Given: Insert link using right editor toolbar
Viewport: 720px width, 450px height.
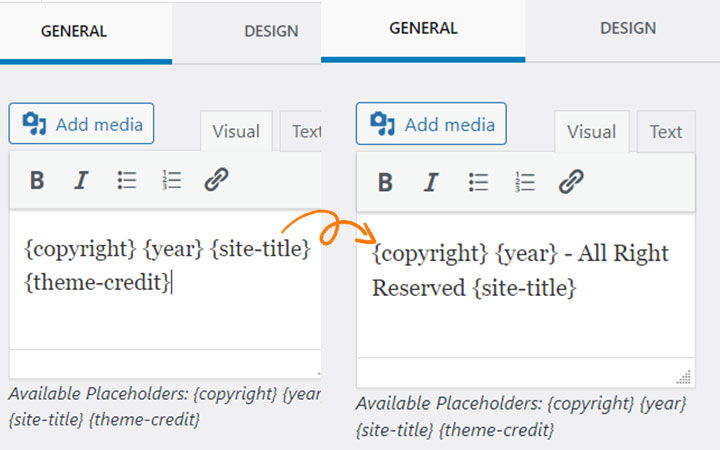Looking at the screenshot, I should pyautogui.click(x=571, y=181).
